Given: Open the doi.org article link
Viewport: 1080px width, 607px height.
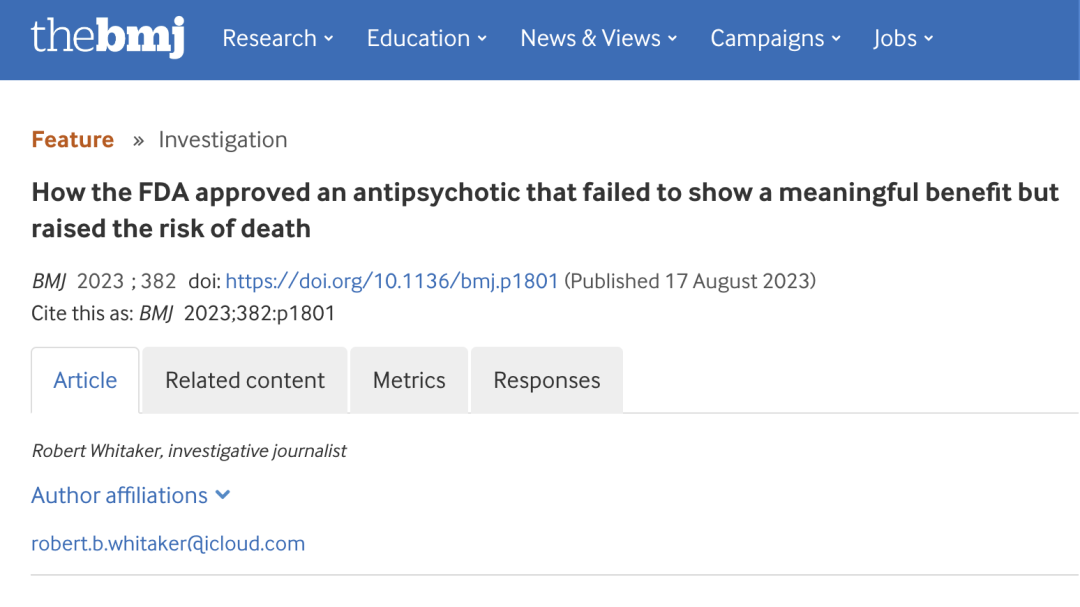Looking at the screenshot, I should coord(391,281).
